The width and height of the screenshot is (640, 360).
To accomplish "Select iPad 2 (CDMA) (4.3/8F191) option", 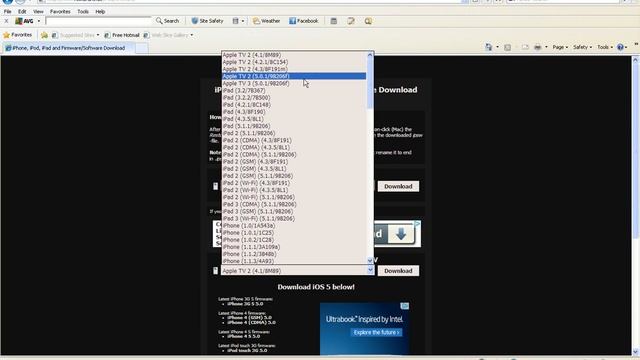I will tap(294, 140).
